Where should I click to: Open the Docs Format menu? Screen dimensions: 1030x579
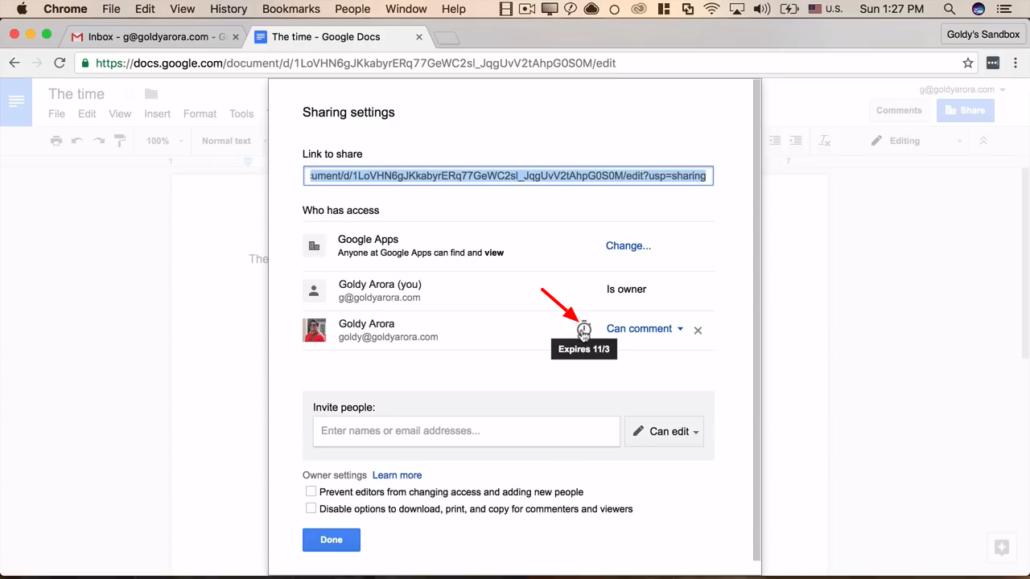click(200, 114)
